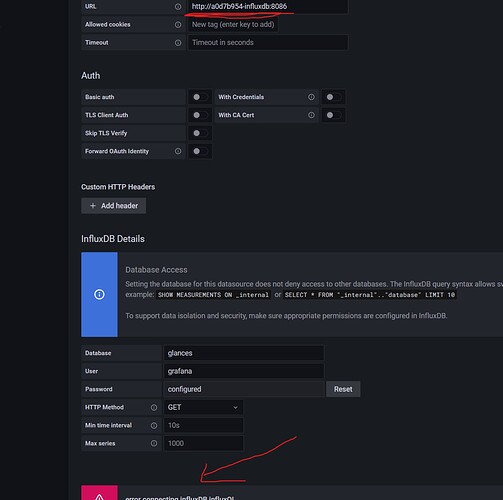This screenshot has width=503, height=500.
Task: Enable With Credentials switch
Action: (x=333, y=97)
